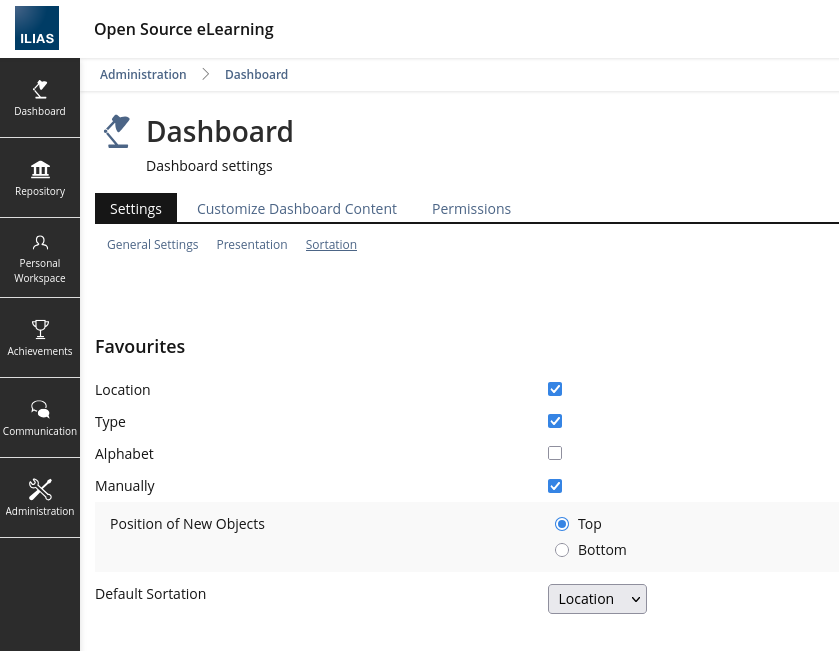Go to General Settings sub-tab
The width and height of the screenshot is (839, 651).
click(152, 245)
